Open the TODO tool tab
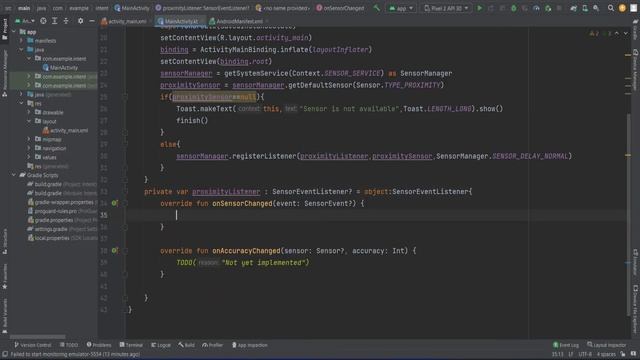 69,345
